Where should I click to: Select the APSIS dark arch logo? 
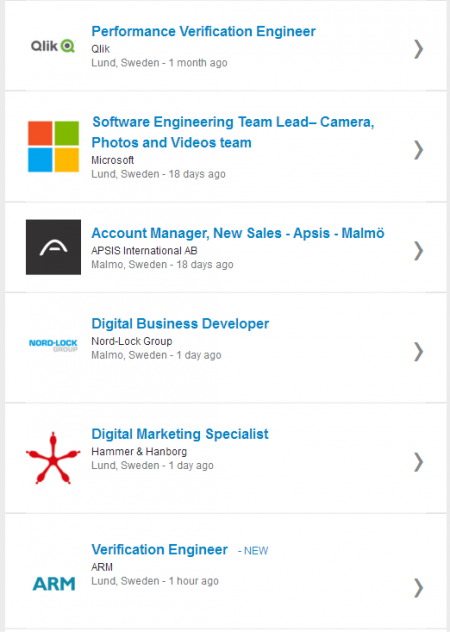[x=53, y=247]
